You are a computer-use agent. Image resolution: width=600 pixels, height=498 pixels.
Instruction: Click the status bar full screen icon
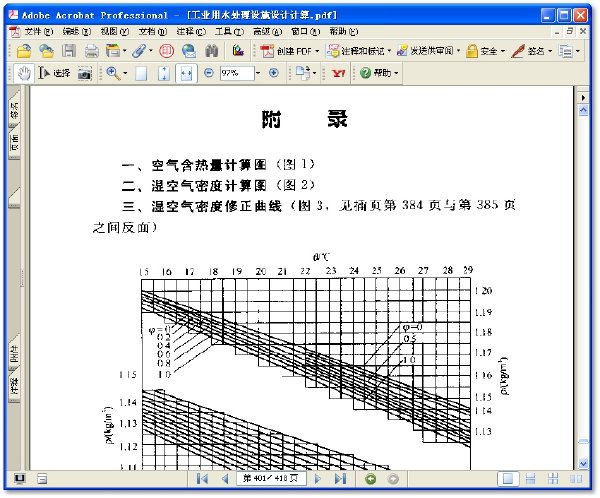(20, 478)
